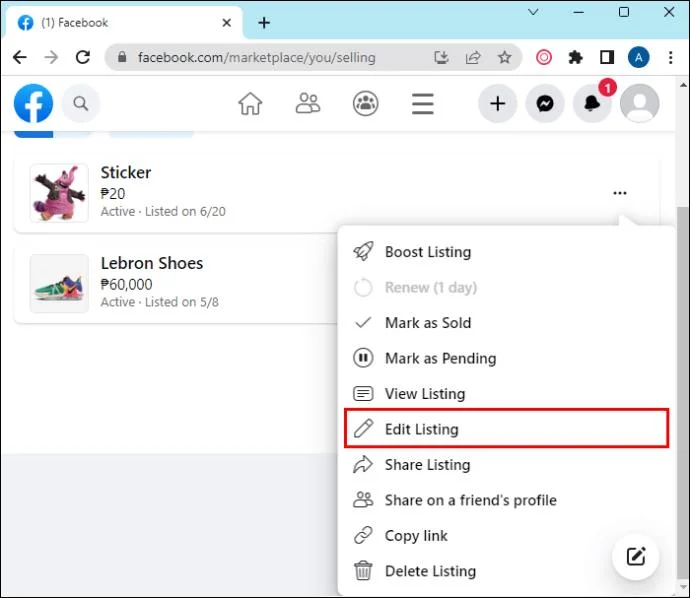
Task: Click the trash can icon for Delete Listing
Action: 363,571
